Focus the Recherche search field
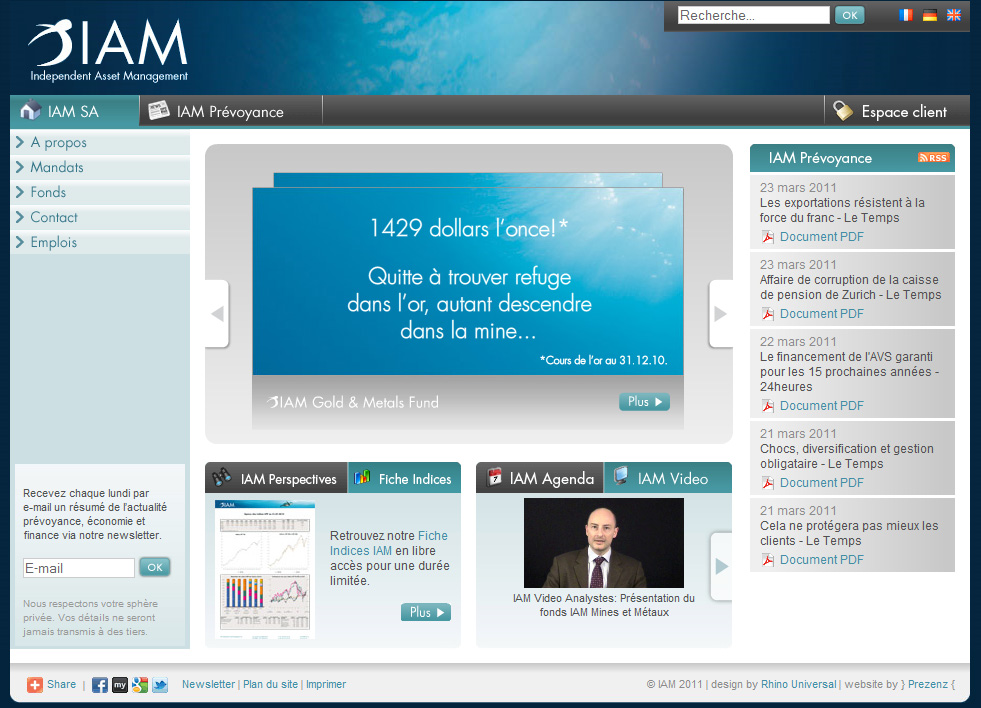 (753, 15)
